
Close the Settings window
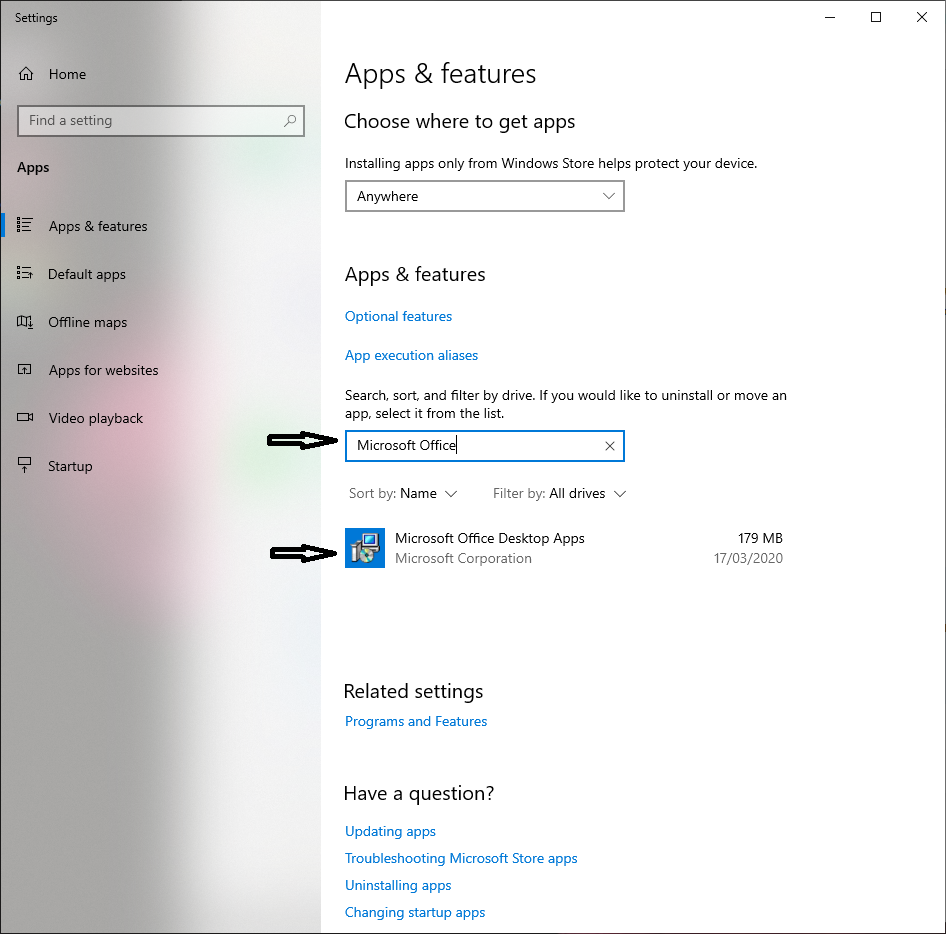click(922, 17)
